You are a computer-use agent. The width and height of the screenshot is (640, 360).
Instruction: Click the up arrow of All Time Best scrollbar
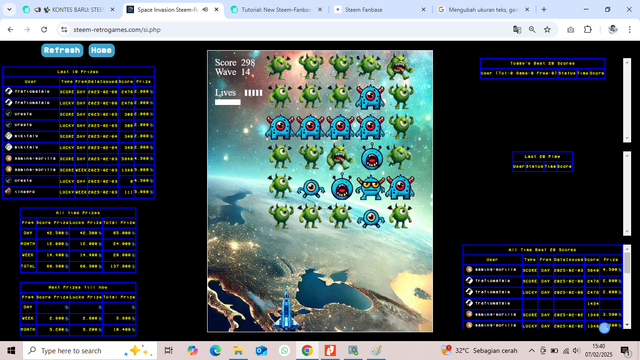click(x=627, y=249)
